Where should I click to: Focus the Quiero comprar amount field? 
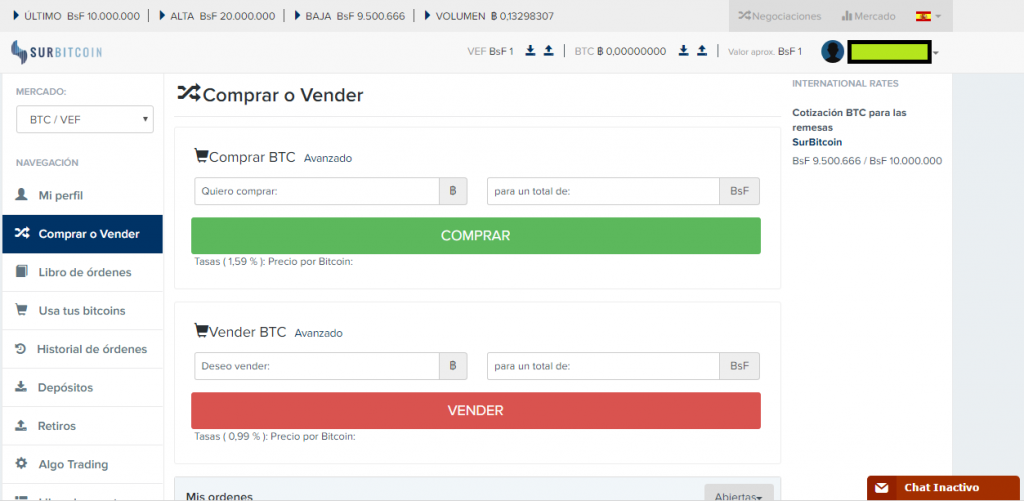tap(316, 191)
